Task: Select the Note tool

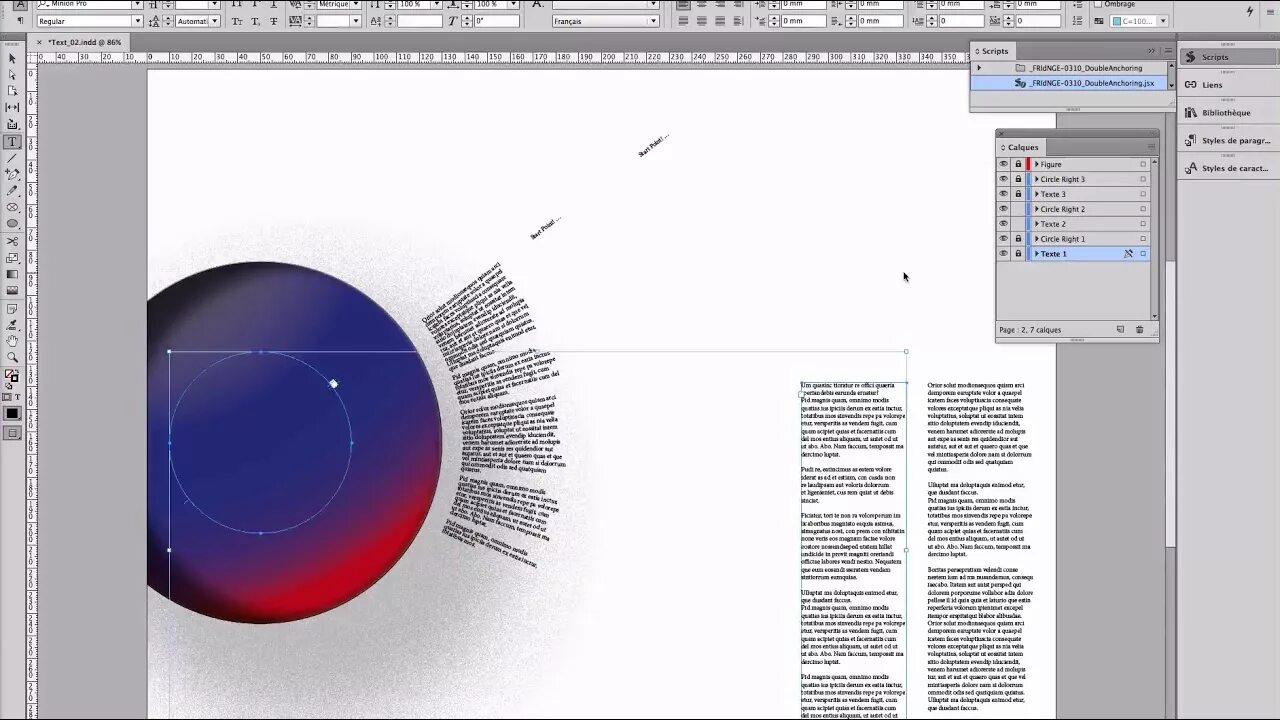Action: coord(12,308)
